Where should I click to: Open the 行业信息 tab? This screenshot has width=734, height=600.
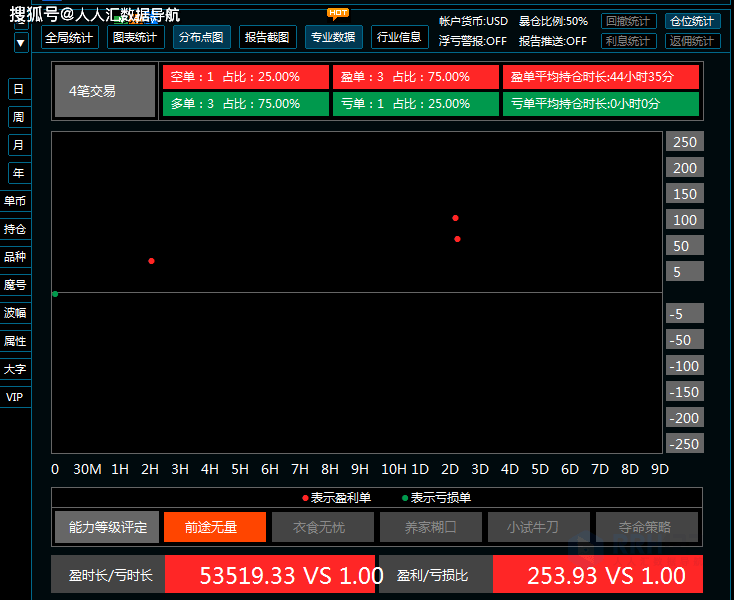pyautogui.click(x=398, y=38)
